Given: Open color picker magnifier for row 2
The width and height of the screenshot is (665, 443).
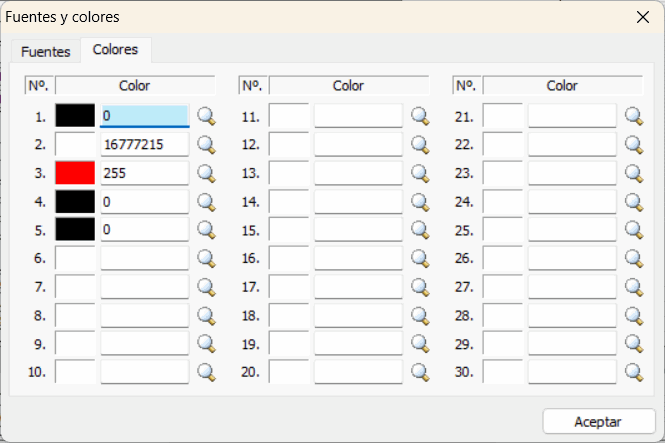Looking at the screenshot, I should pyautogui.click(x=207, y=145).
